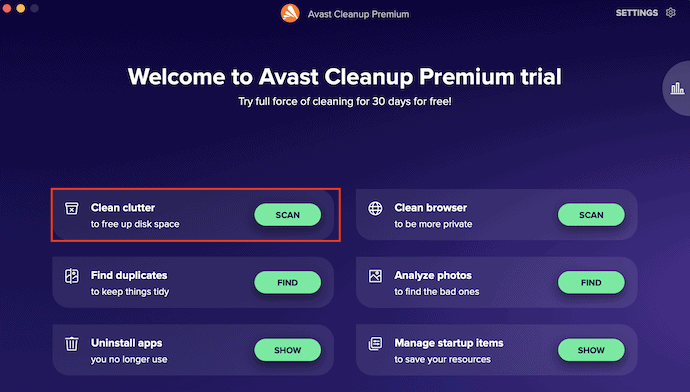
Task: Click FIND for duplicates
Action: click(x=287, y=282)
